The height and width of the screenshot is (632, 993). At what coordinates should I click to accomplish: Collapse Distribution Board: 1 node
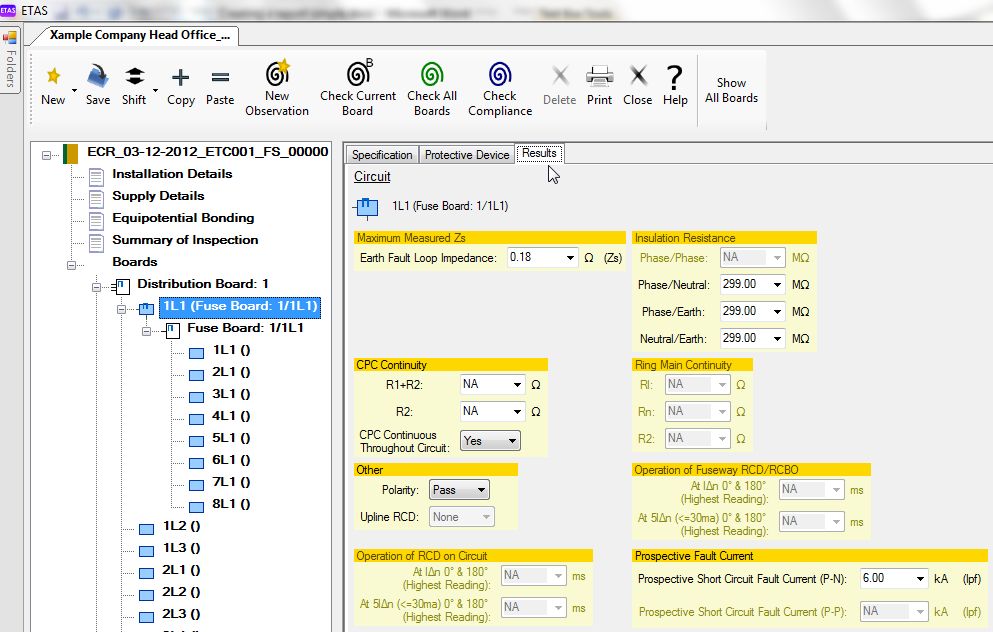(x=96, y=287)
